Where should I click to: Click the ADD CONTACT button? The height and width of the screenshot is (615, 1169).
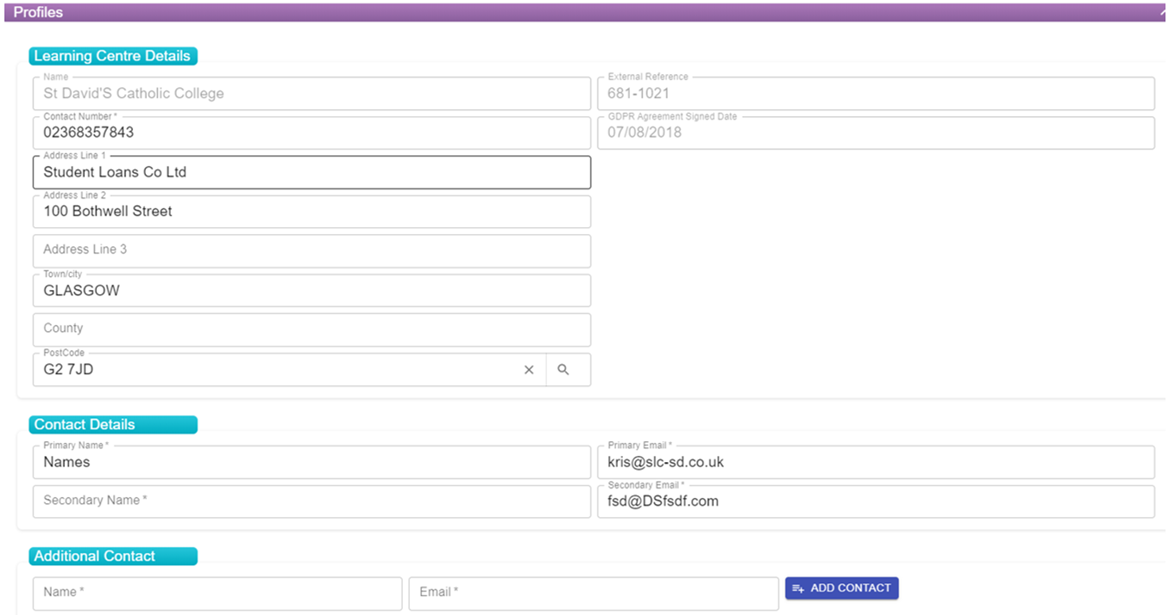click(x=842, y=588)
